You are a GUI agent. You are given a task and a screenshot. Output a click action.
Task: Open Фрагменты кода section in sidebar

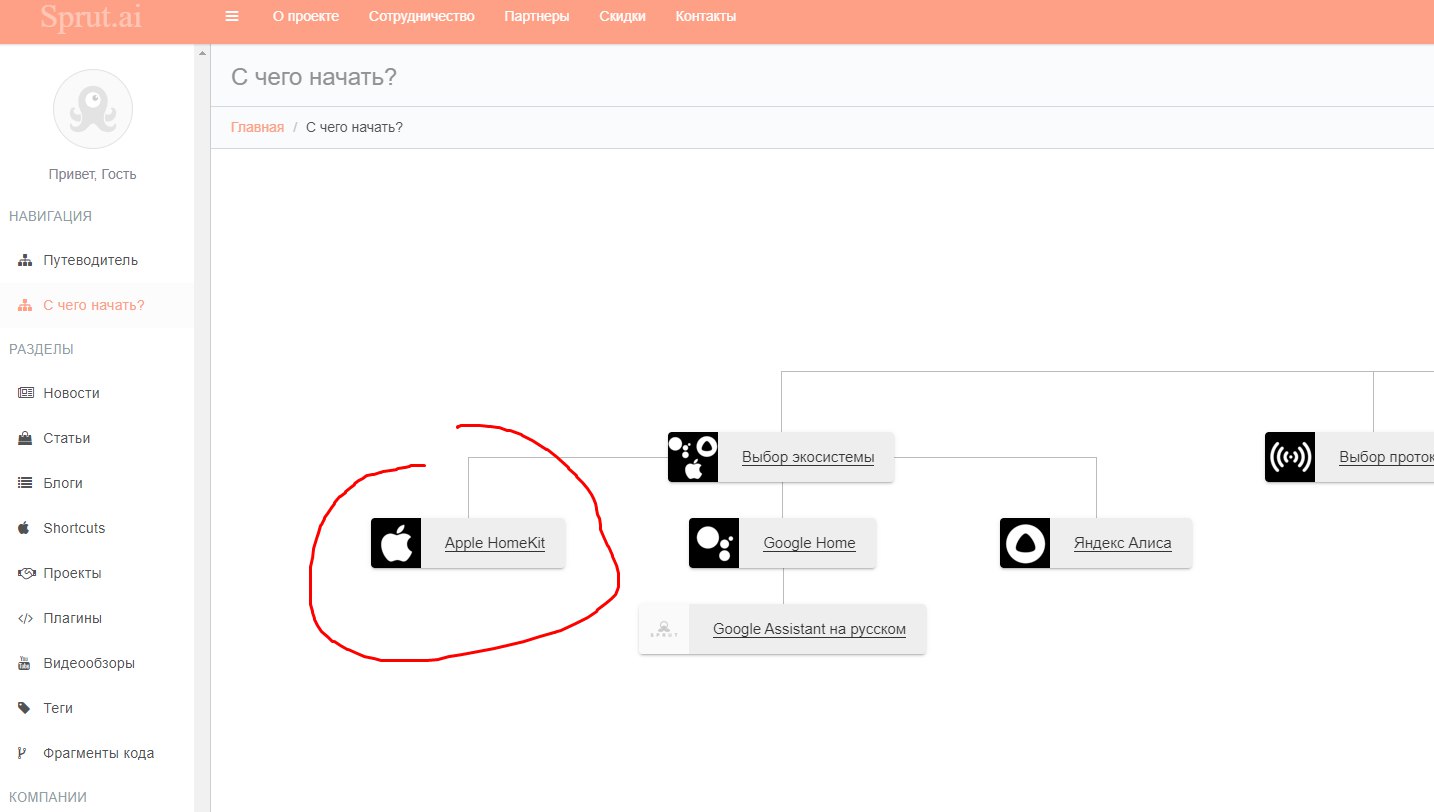[97, 753]
